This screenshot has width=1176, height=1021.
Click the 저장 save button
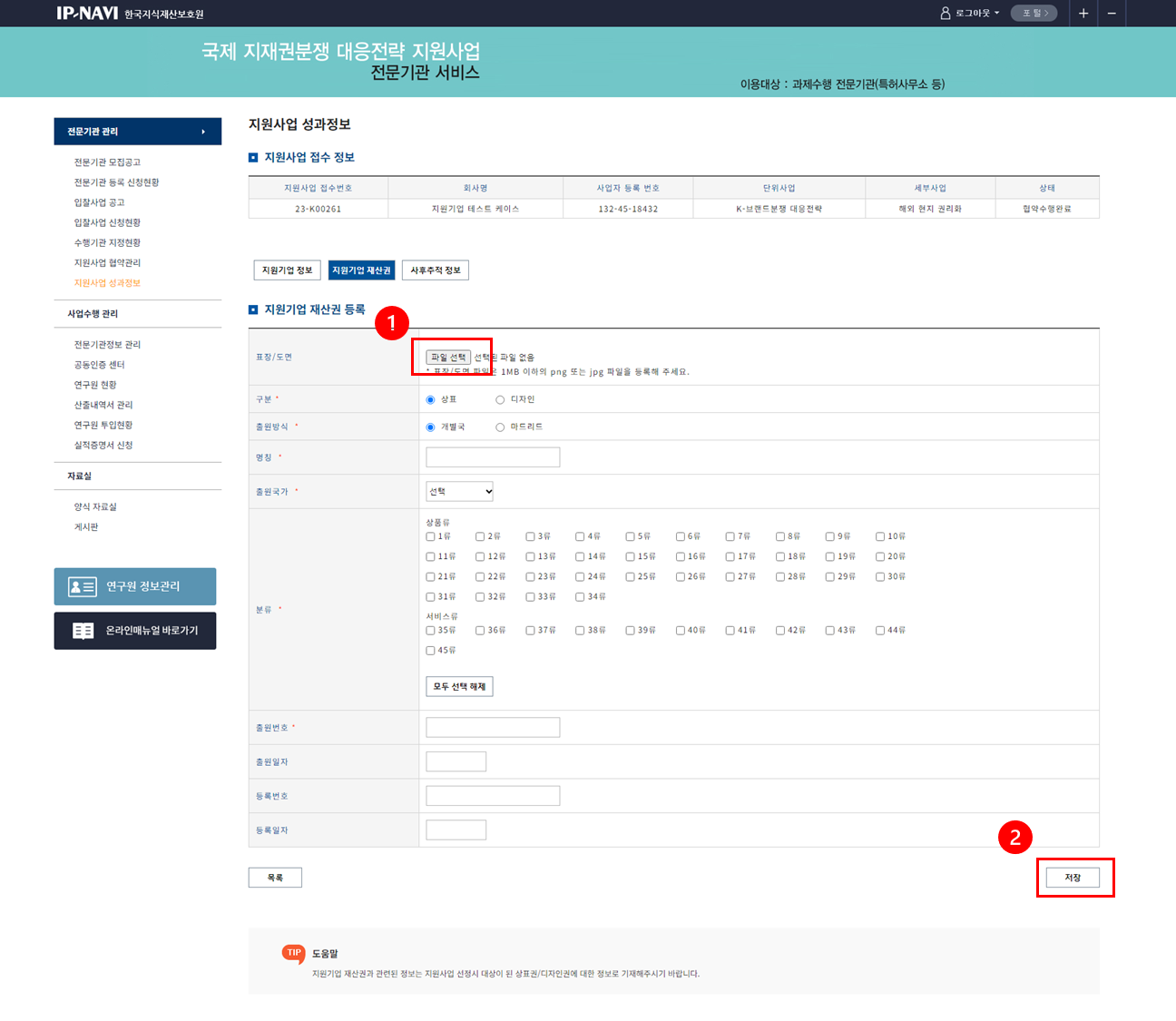coord(1073,878)
